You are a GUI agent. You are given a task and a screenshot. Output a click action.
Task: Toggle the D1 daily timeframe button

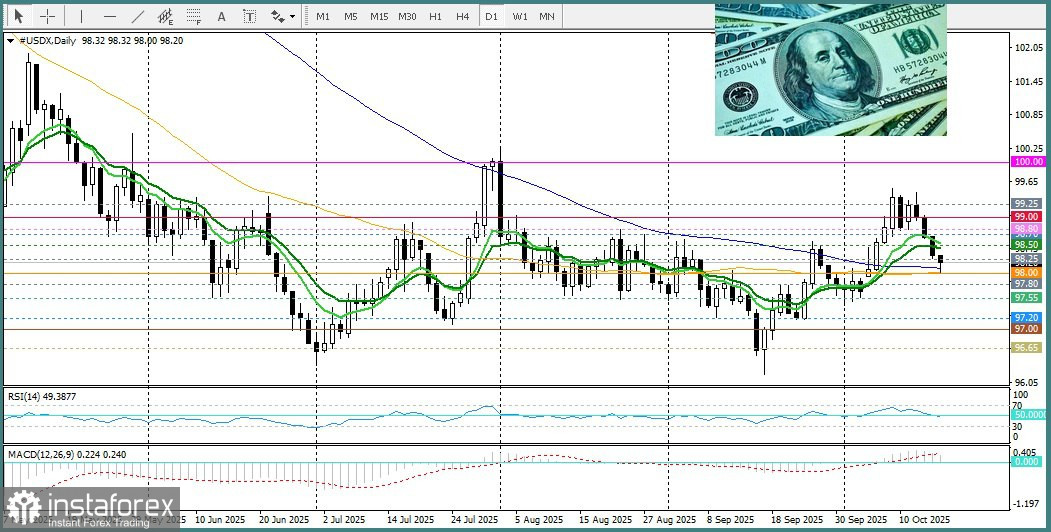491,16
